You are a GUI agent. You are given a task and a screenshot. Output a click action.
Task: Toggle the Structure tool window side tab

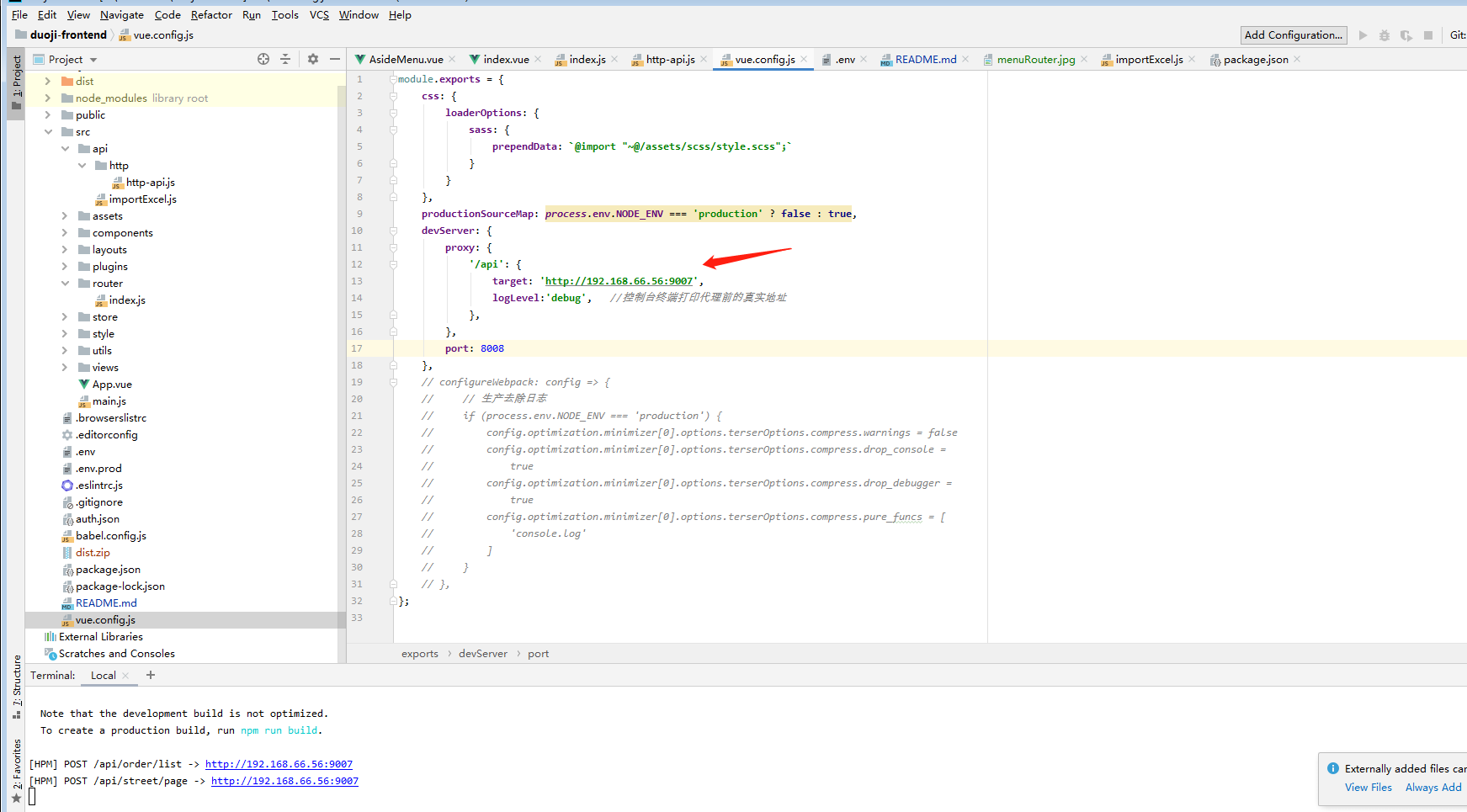(x=17, y=684)
